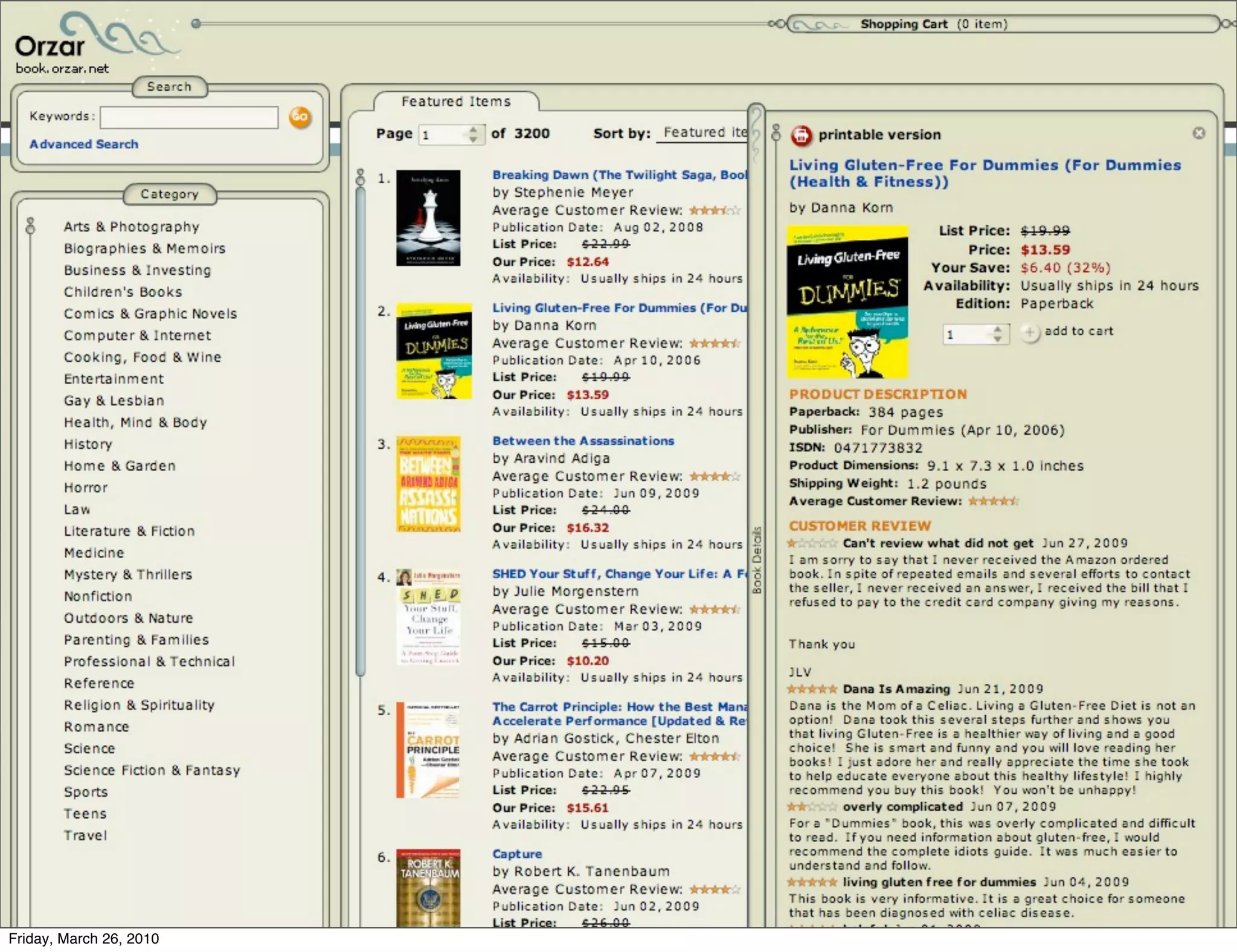Image resolution: width=1237 pixels, height=952 pixels.
Task: Open Between the Assassinations title link
Action: pyautogui.click(x=583, y=441)
